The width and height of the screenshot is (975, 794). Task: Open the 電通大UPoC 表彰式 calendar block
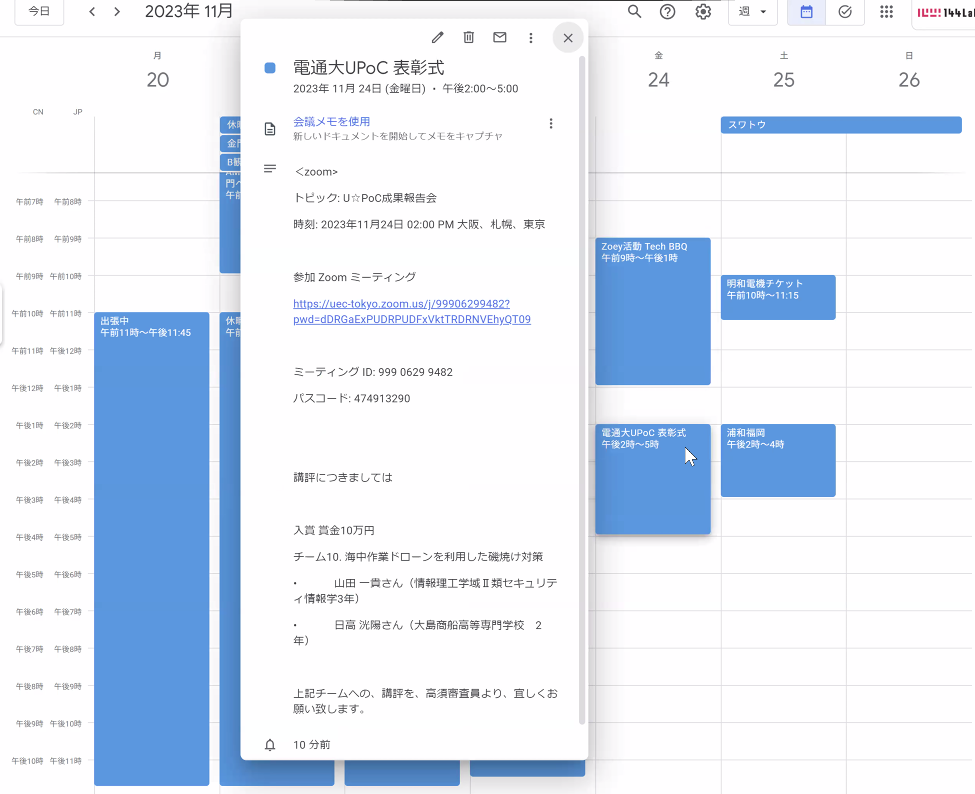point(653,479)
